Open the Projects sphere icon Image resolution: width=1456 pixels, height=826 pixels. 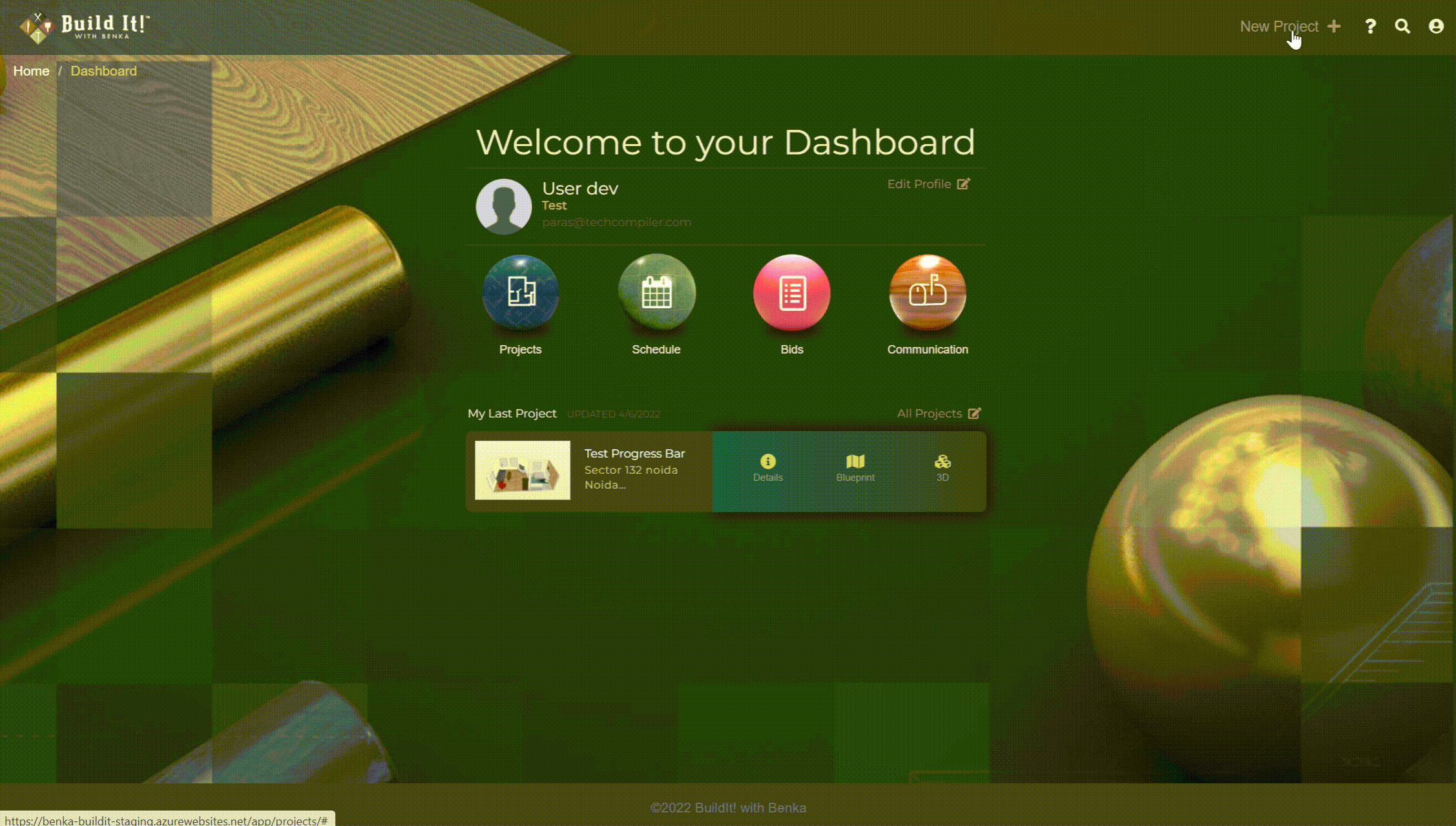(520, 292)
